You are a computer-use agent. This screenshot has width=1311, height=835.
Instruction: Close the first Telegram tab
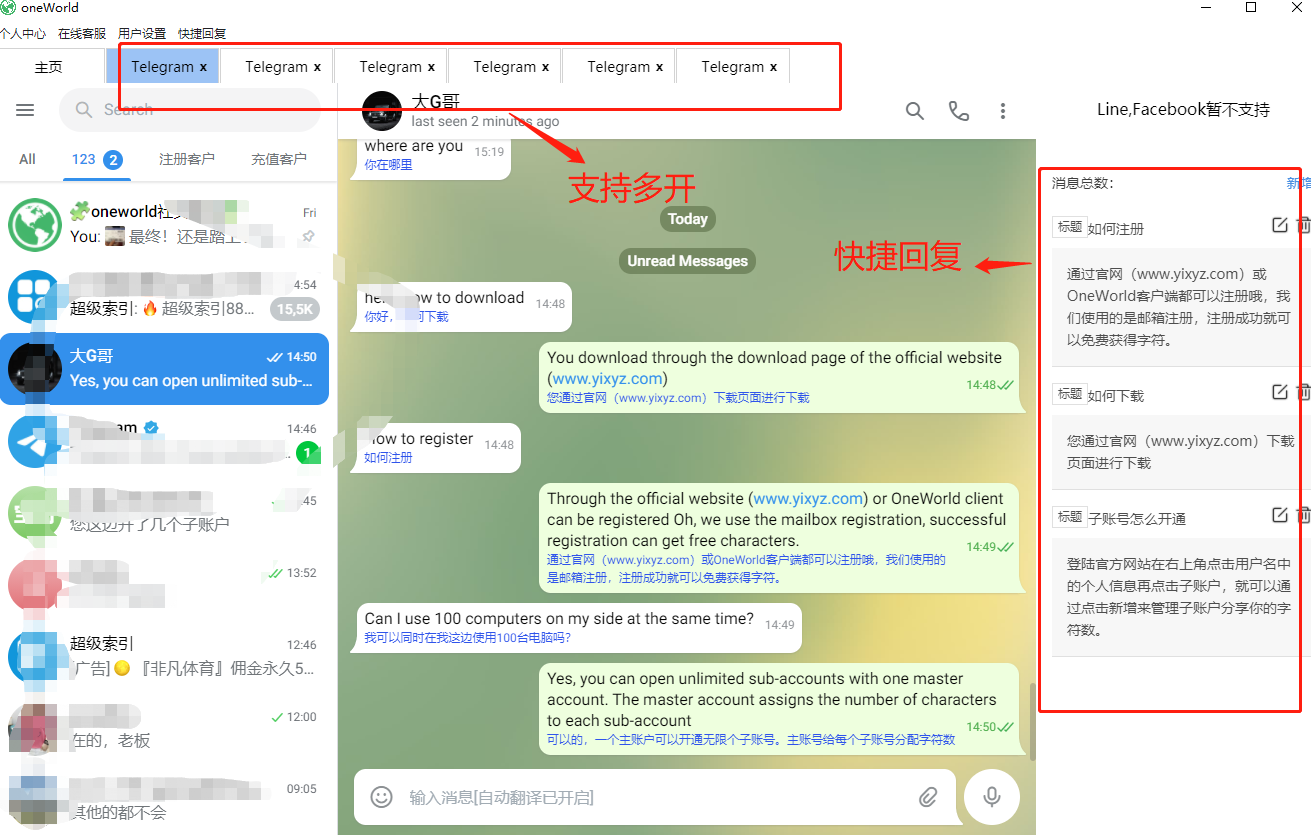(x=203, y=67)
